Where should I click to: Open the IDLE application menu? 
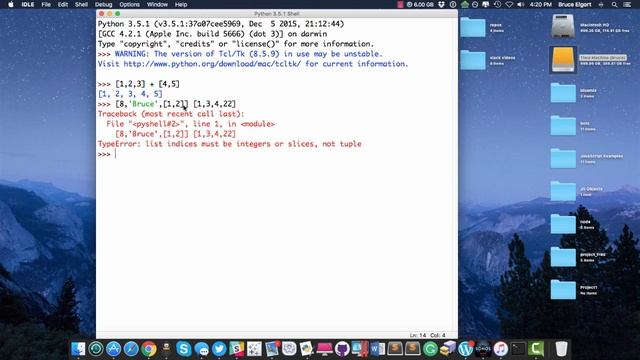28,4
